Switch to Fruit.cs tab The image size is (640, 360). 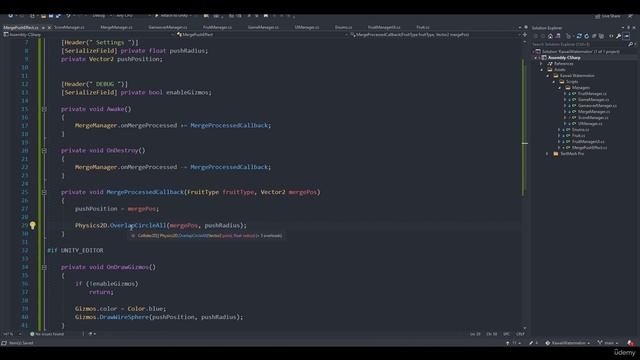(x=423, y=28)
